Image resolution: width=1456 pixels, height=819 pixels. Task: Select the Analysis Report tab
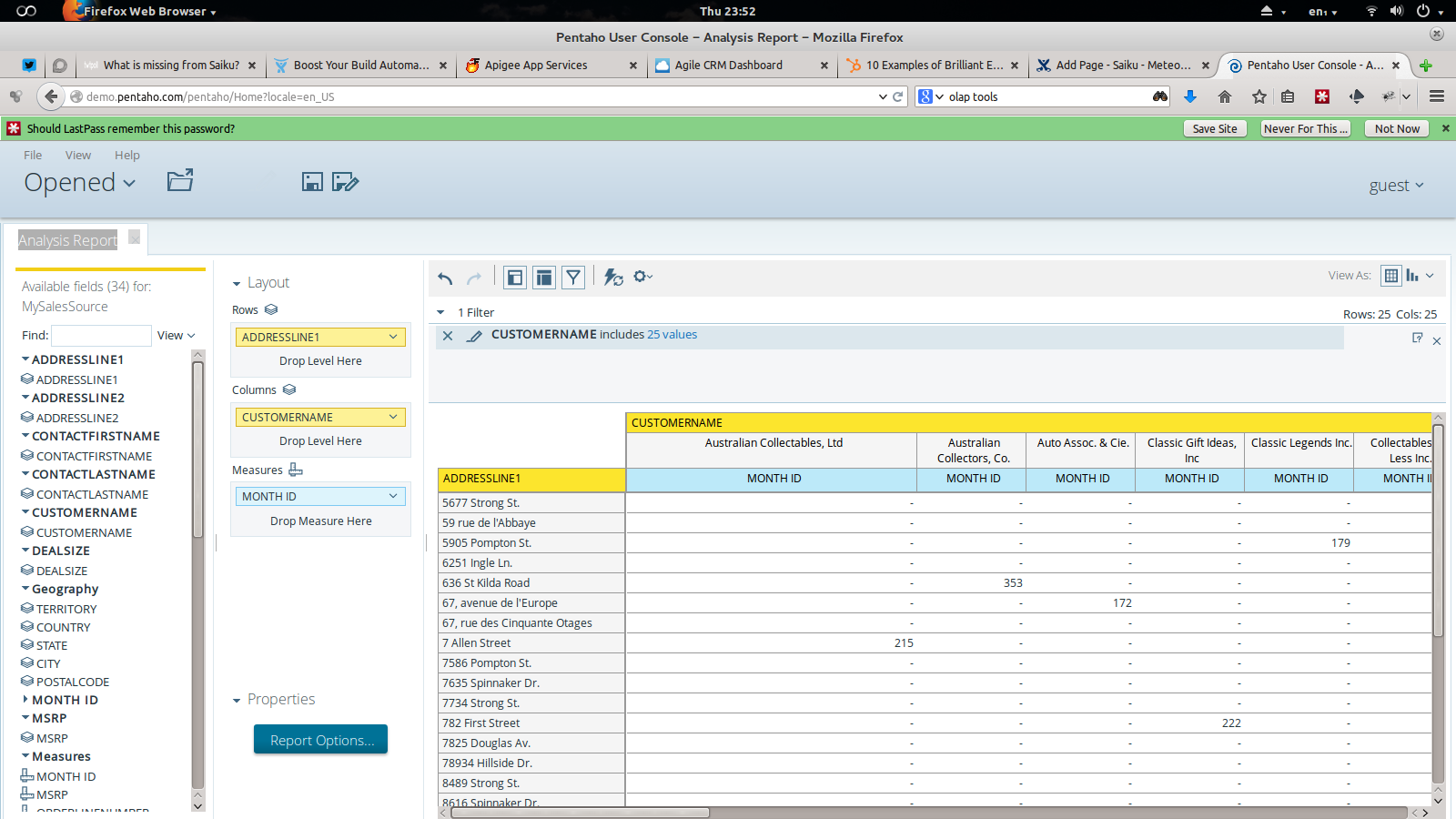[x=67, y=240]
